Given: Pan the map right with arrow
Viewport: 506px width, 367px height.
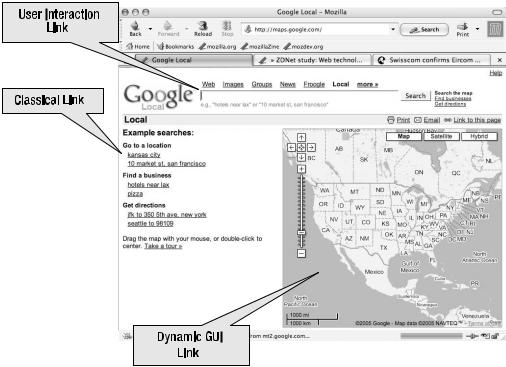Looking at the screenshot, I should pos(311,147).
